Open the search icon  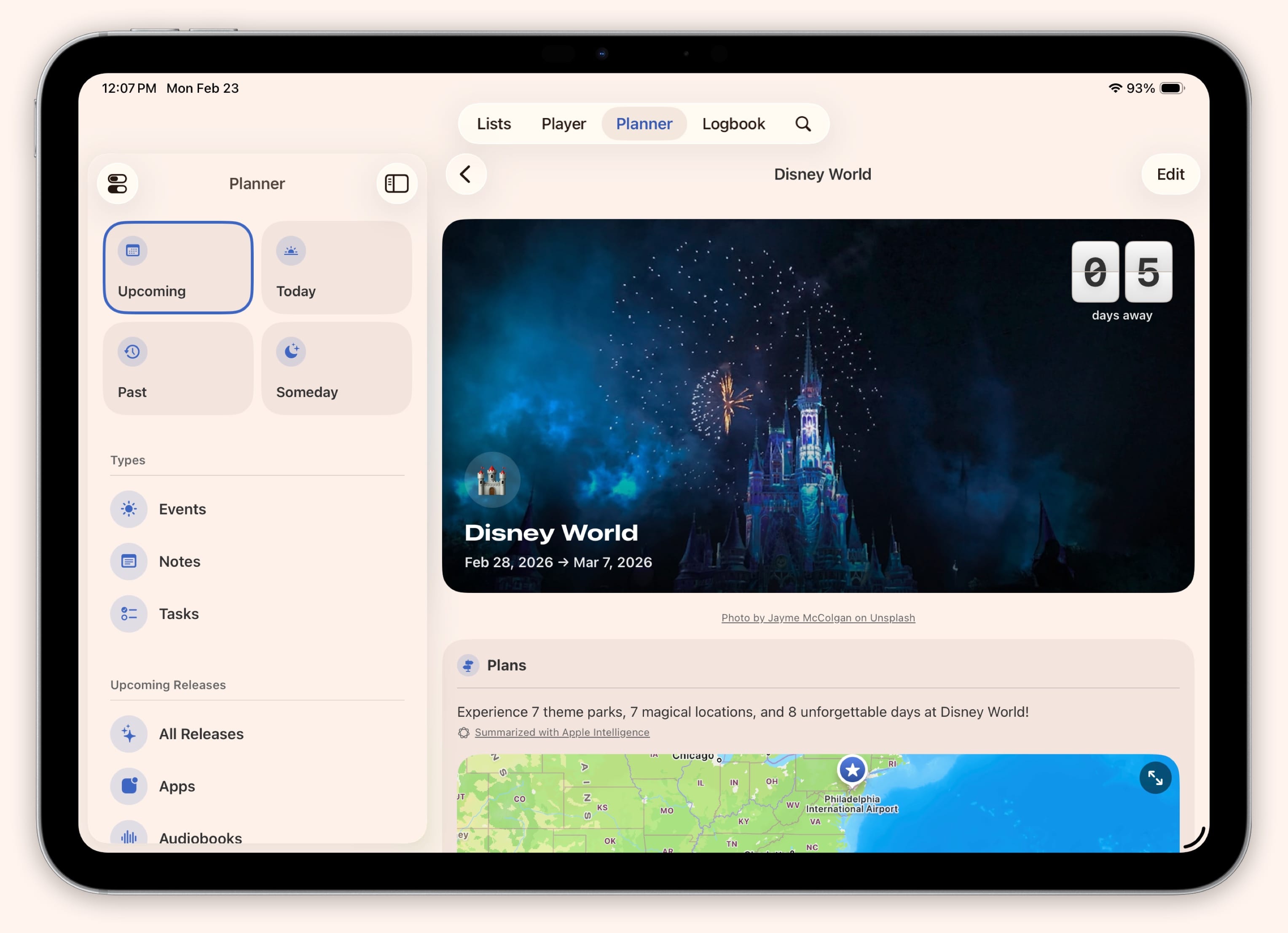(804, 123)
